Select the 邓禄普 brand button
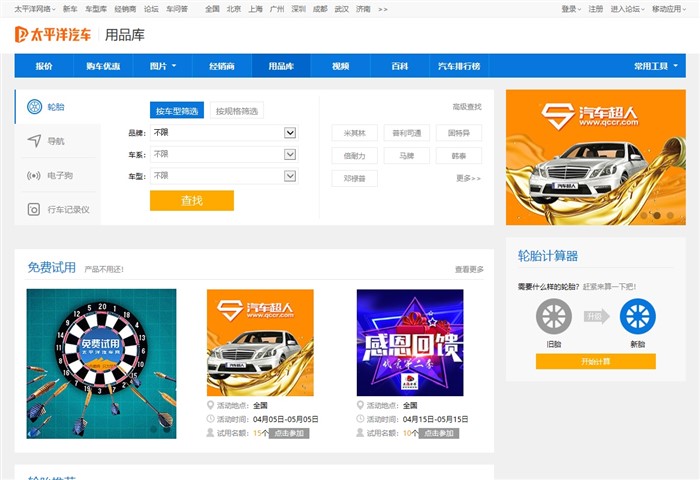The height and width of the screenshot is (480, 700). tap(354, 179)
